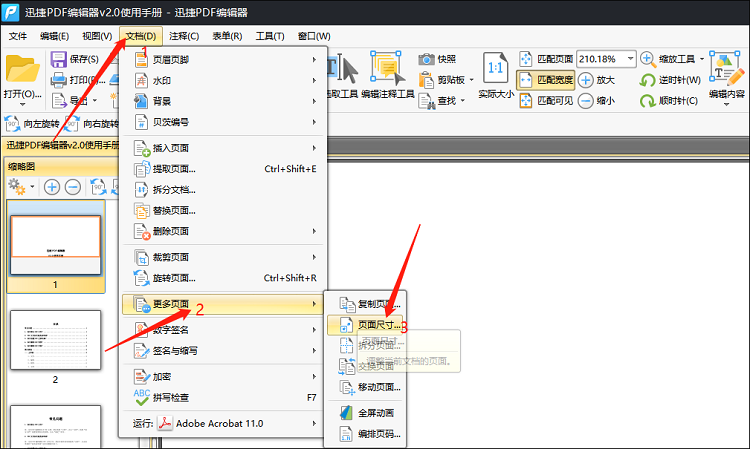Viewport: 750px width, 449px height.
Task: Click the 剪贴板 clipboard icon
Action: pyautogui.click(x=426, y=80)
